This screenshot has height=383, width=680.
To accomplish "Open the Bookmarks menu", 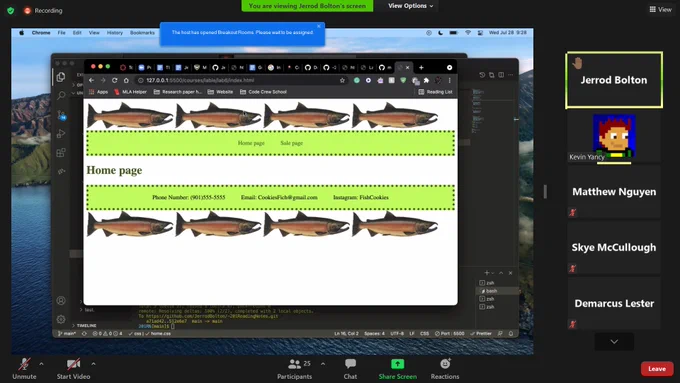I will [142, 33].
